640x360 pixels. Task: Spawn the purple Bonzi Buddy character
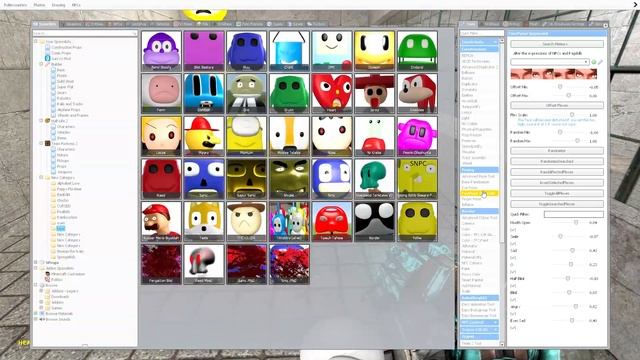(x=161, y=51)
